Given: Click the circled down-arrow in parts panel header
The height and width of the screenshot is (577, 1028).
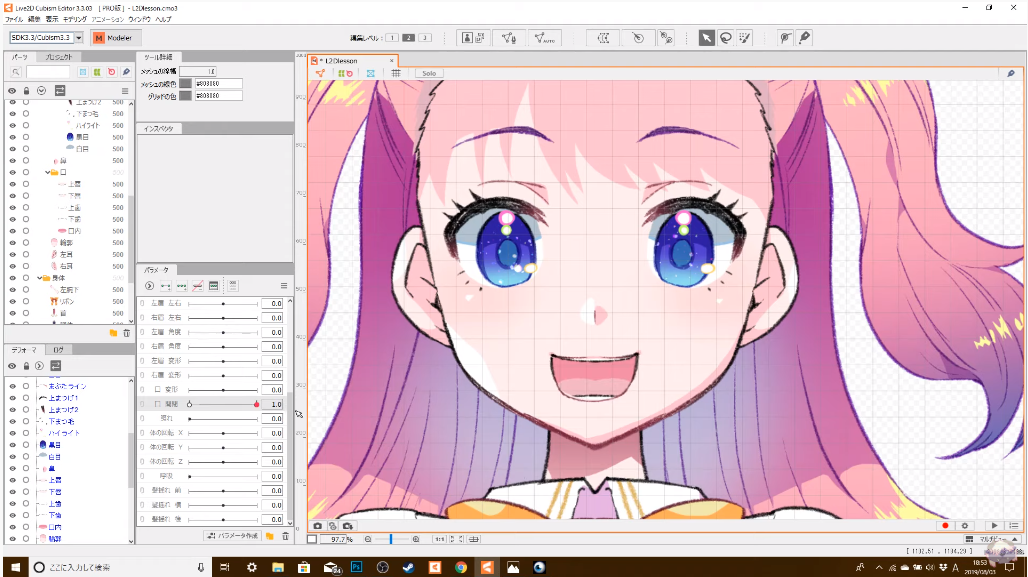Looking at the screenshot, I should click(x=41, y=90).
